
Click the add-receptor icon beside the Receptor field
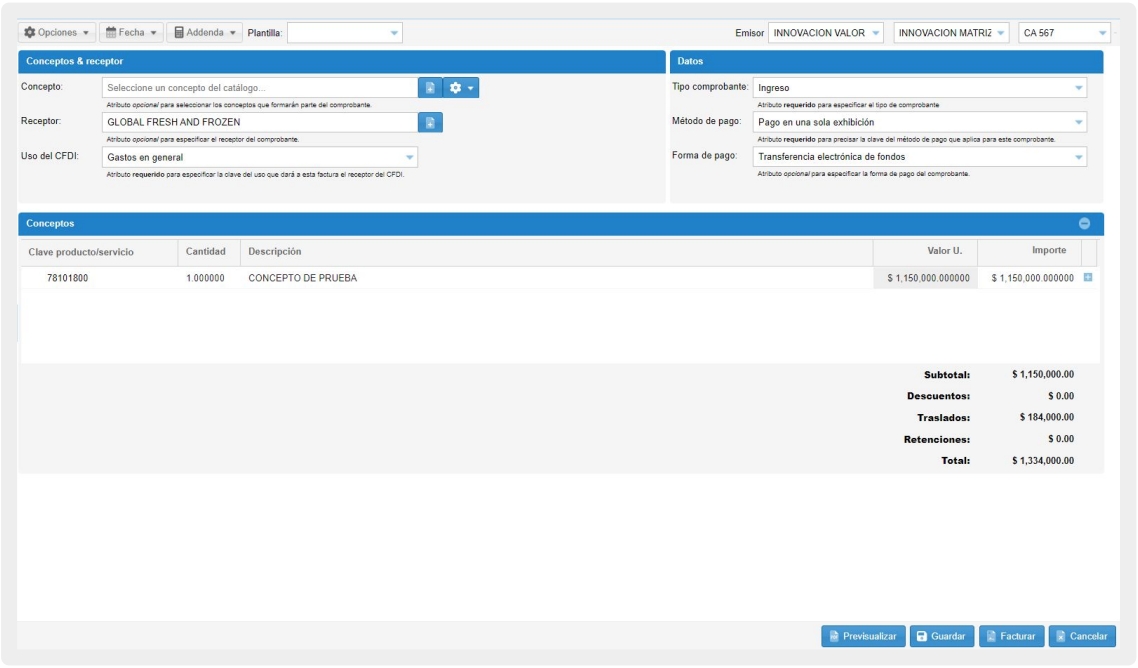click(430, 122)
